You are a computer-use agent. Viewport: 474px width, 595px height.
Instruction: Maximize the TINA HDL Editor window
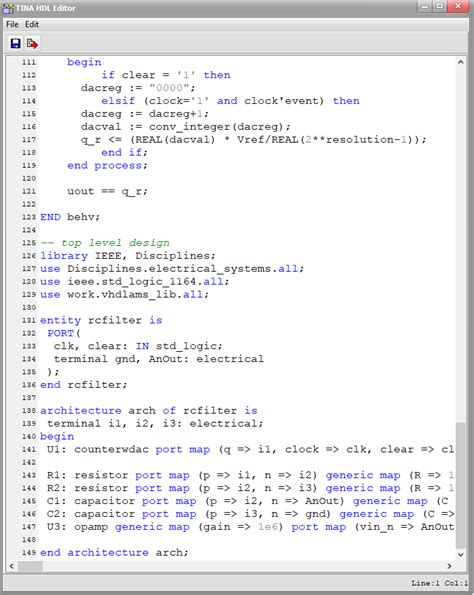point(439,6)
